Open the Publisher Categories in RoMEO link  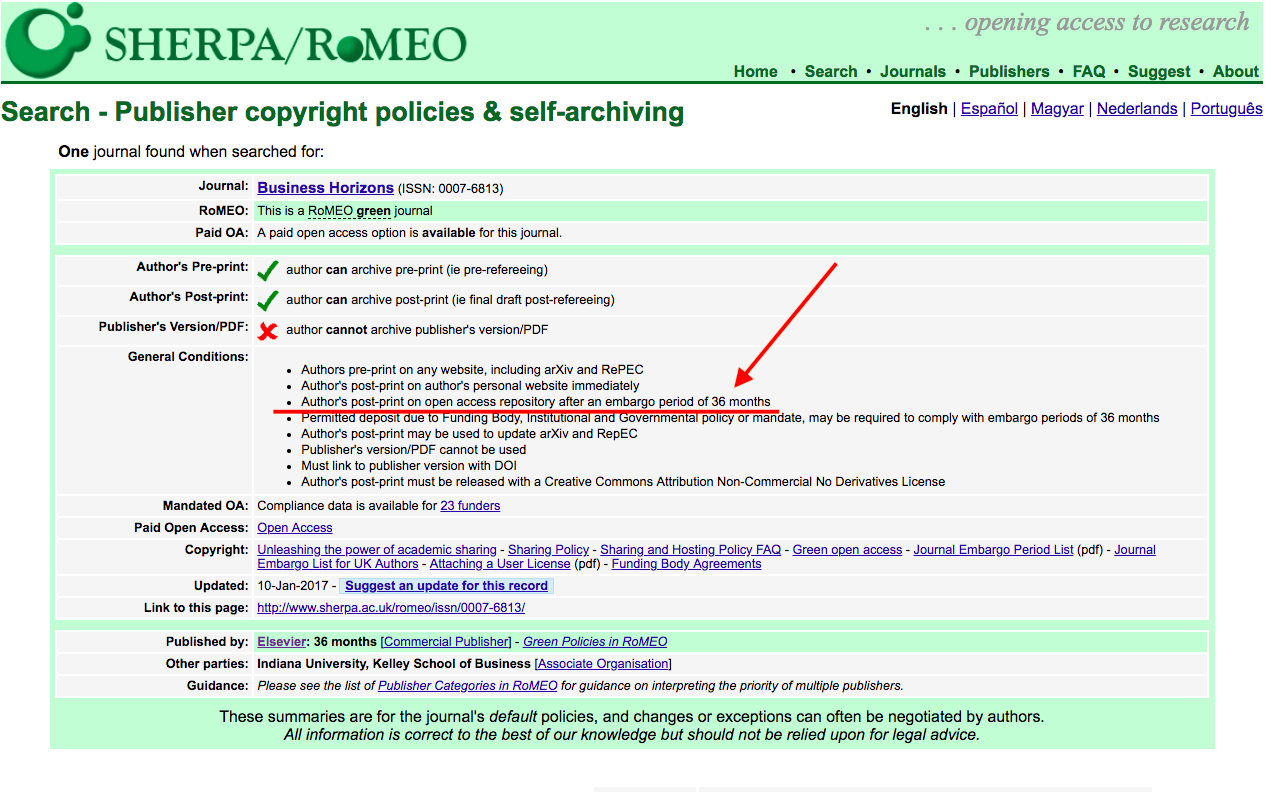467,686
